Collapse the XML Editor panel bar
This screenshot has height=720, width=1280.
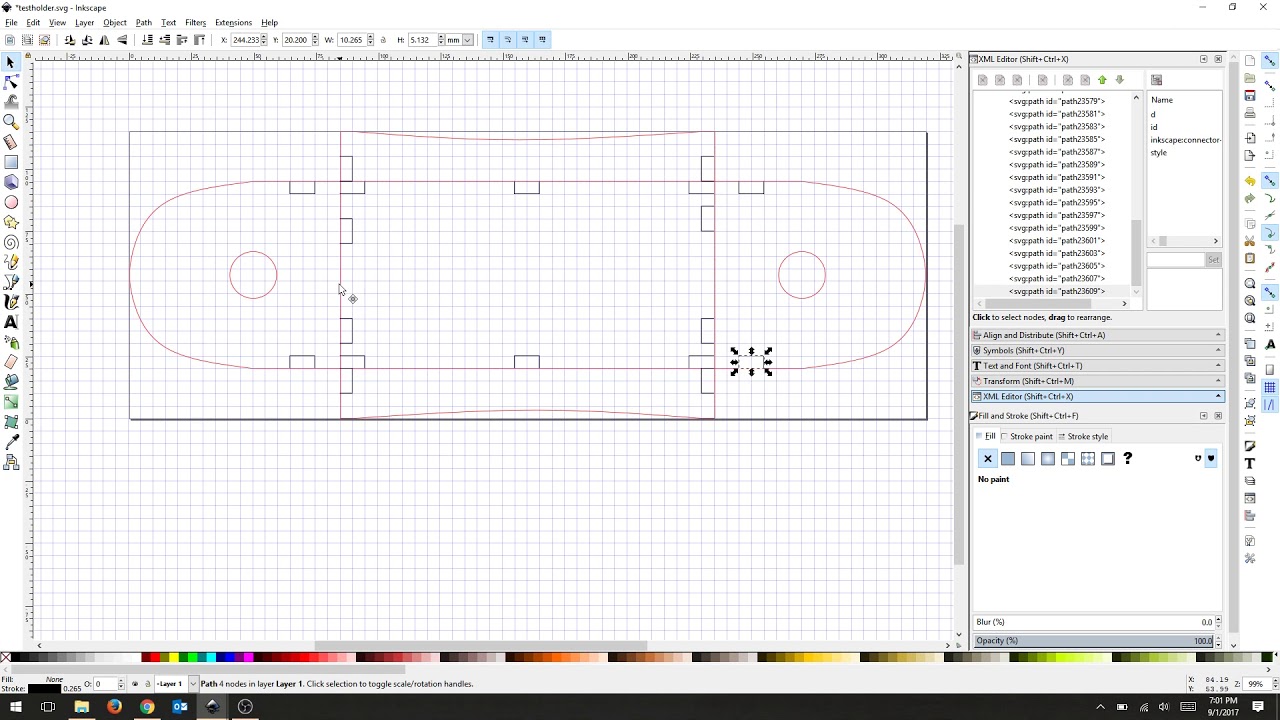(x=1098, y=397)
